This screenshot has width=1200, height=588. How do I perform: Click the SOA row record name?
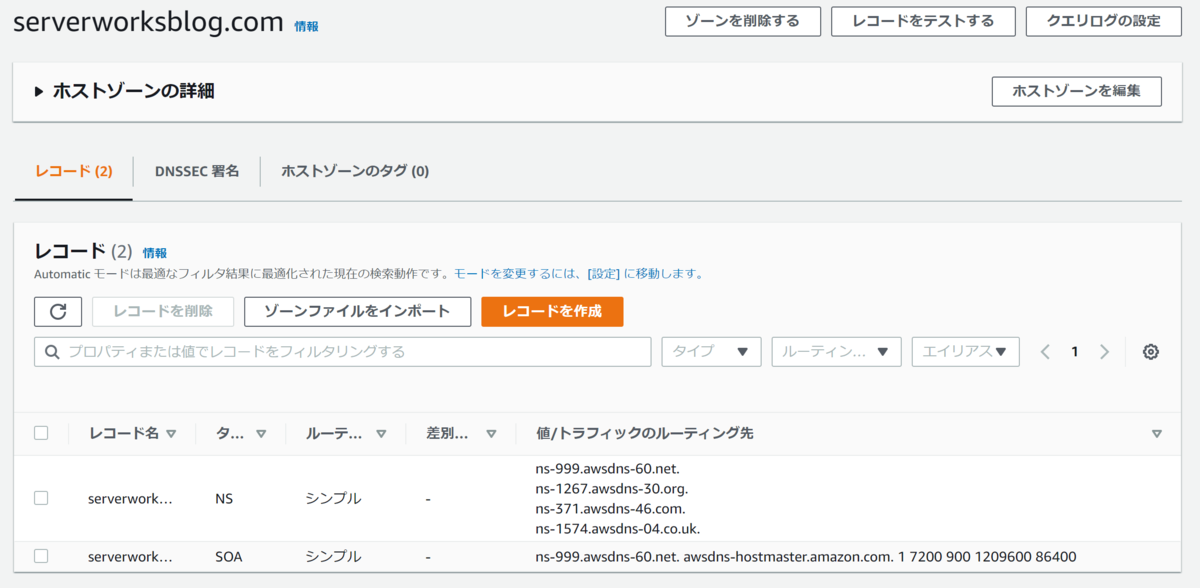pyautogui.click(x=130, y=556)
